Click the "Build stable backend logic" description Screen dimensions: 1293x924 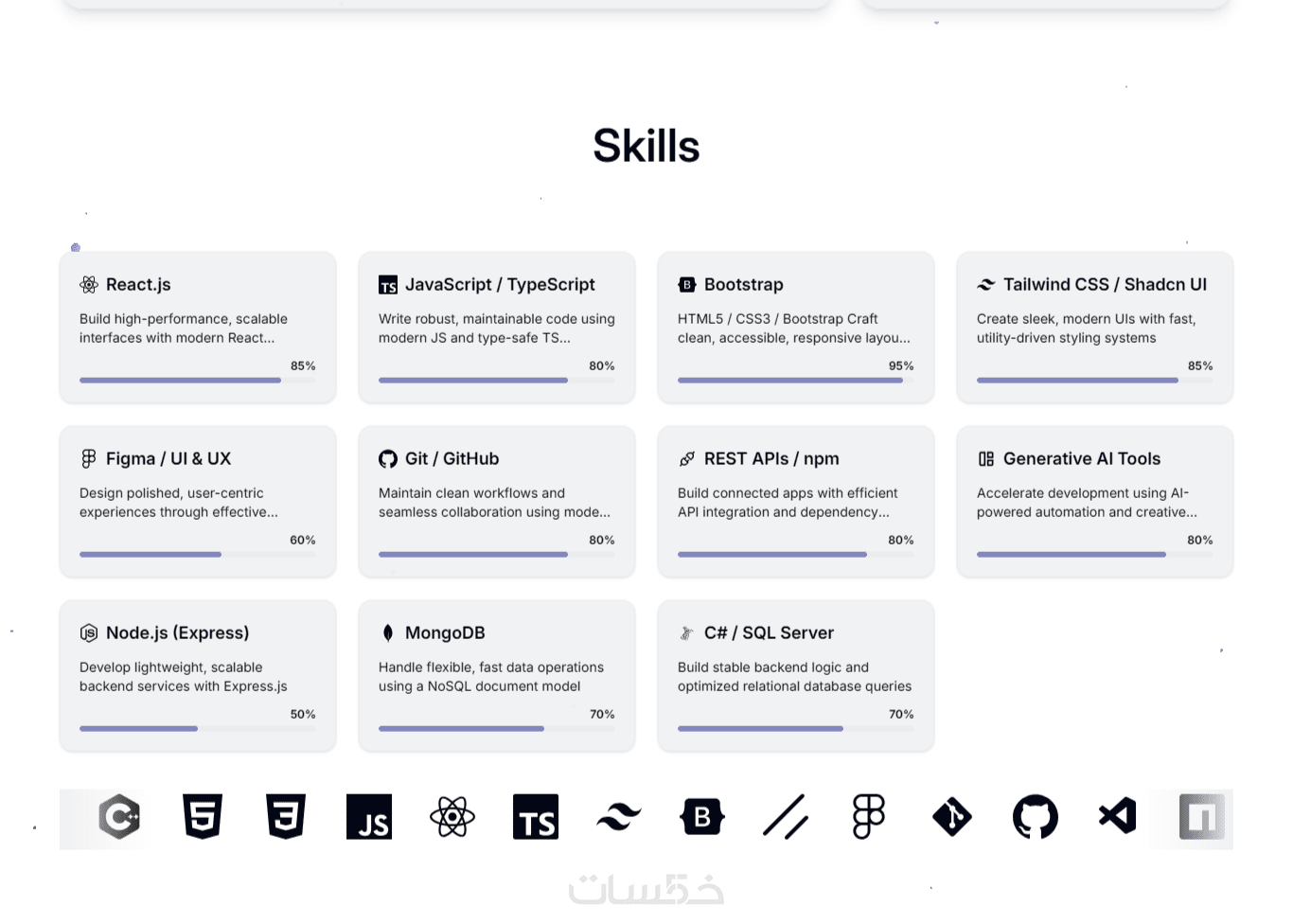coord(795,677)
